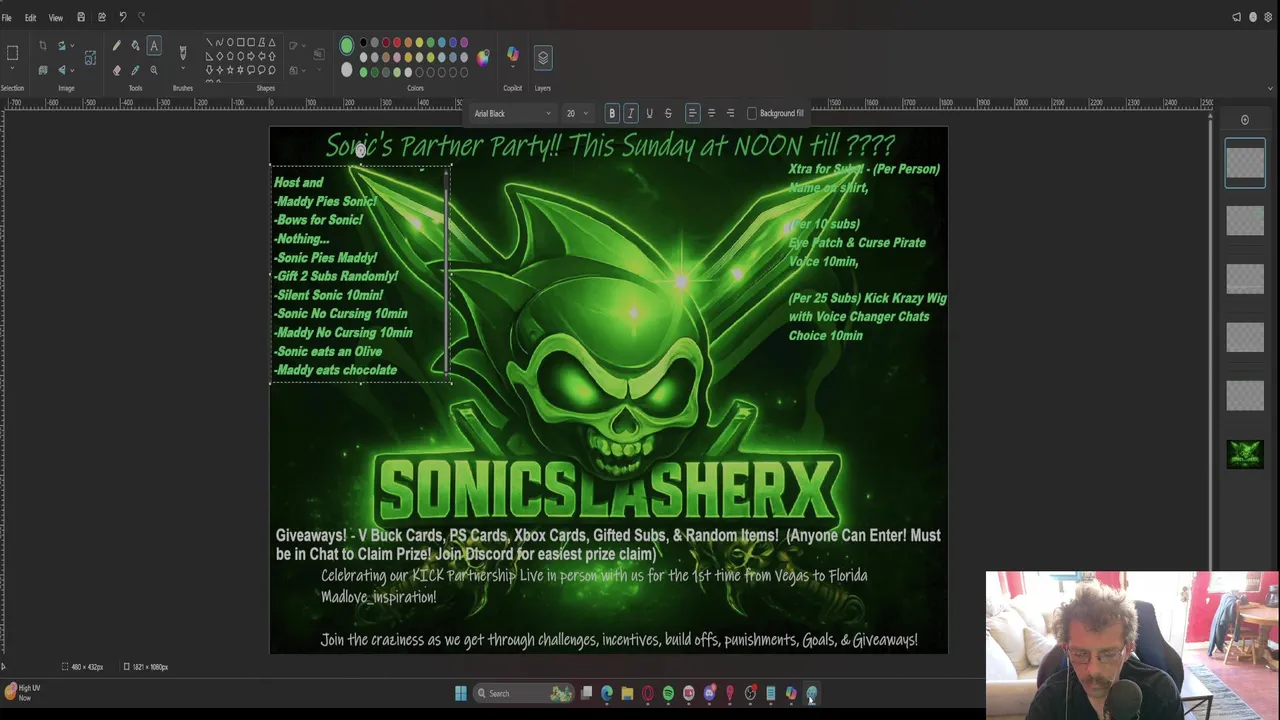
Task: Pick the black color in palette
Action: (x=363, y=43)
